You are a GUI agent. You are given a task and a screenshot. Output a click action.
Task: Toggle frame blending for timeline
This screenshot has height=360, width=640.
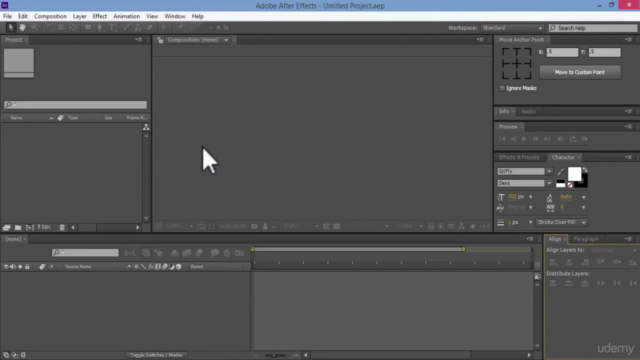tap(187, 253)
